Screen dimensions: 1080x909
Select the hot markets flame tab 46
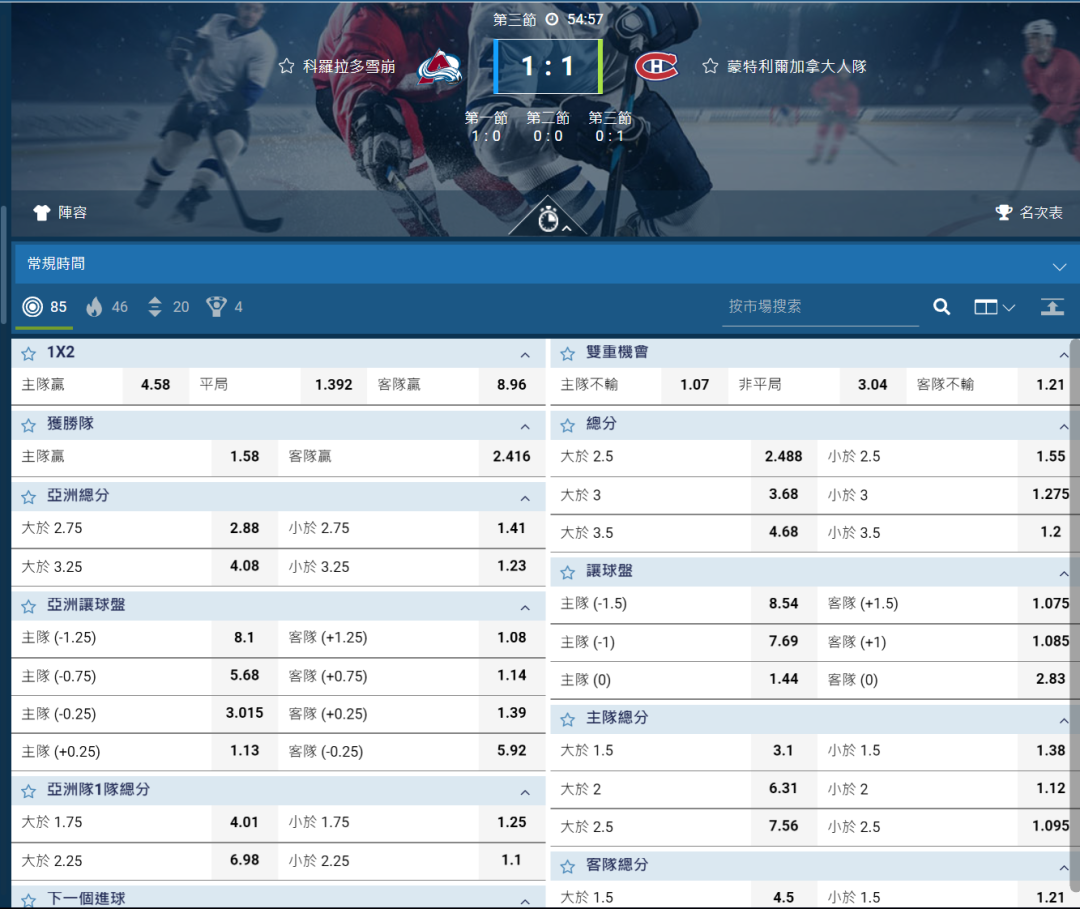tap(107, 306)
